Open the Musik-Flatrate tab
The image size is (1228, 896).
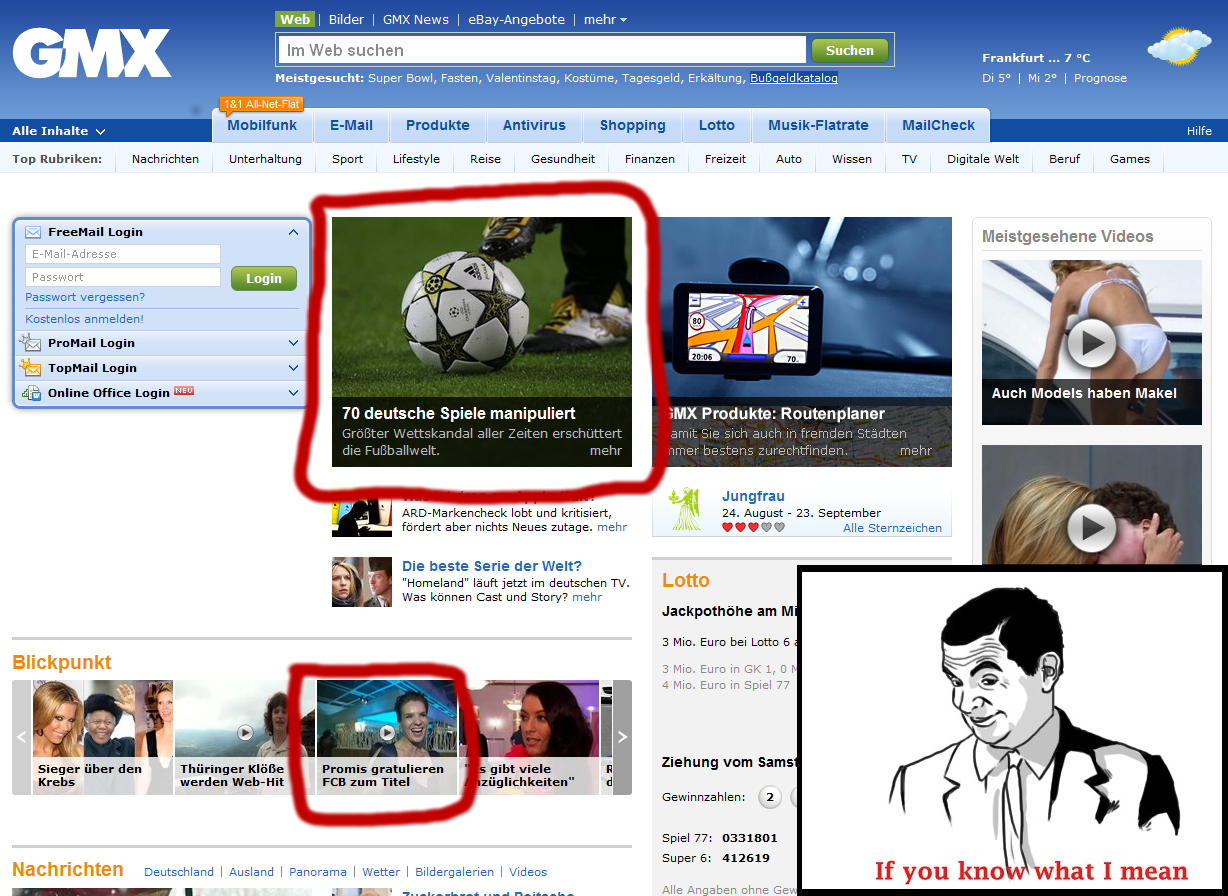pos(818,125)
